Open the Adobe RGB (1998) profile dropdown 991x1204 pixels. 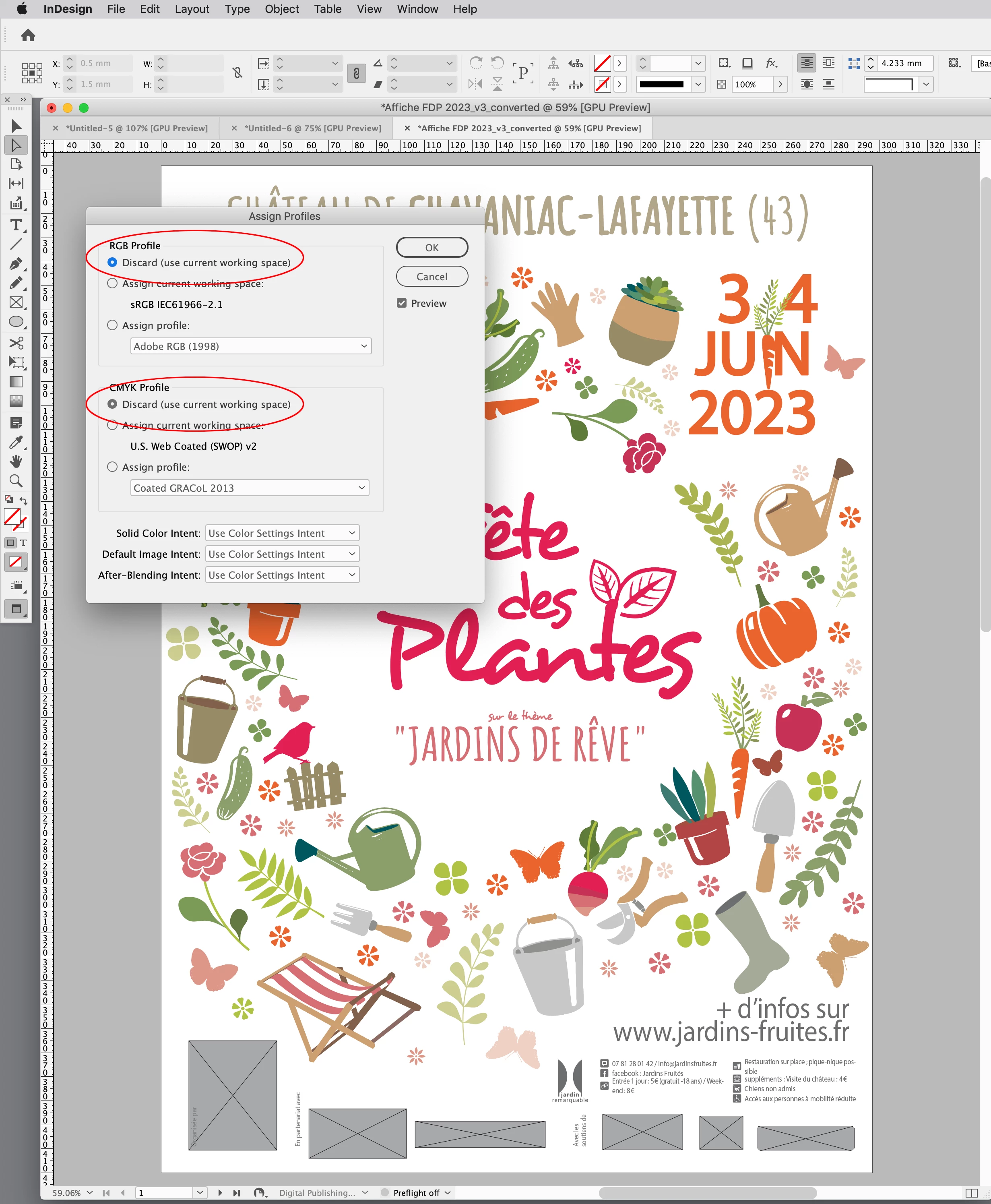point(251,346)
